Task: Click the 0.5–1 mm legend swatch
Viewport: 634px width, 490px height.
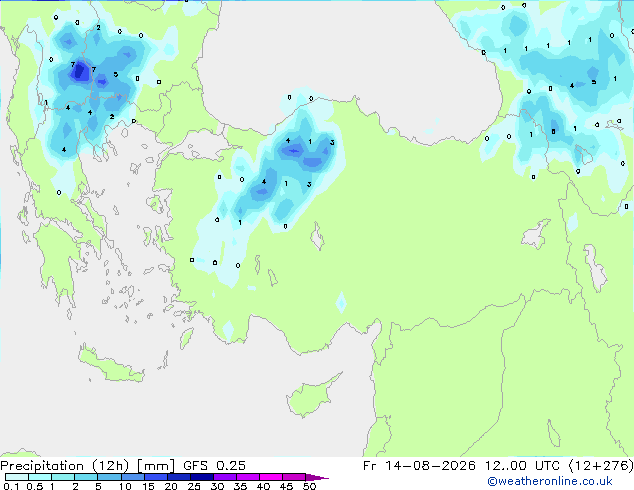Action: click(x=40, y=477)
